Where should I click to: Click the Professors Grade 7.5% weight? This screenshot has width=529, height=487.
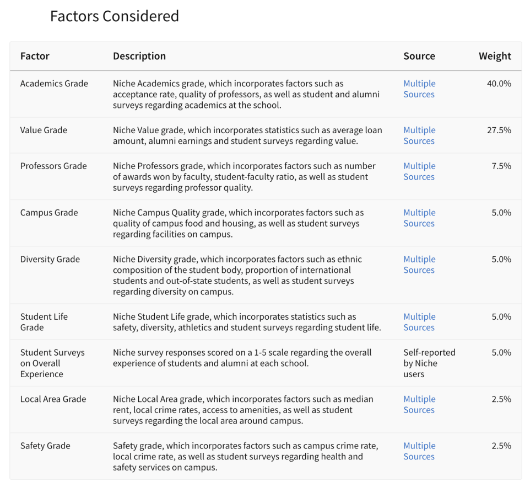[501, 166]
